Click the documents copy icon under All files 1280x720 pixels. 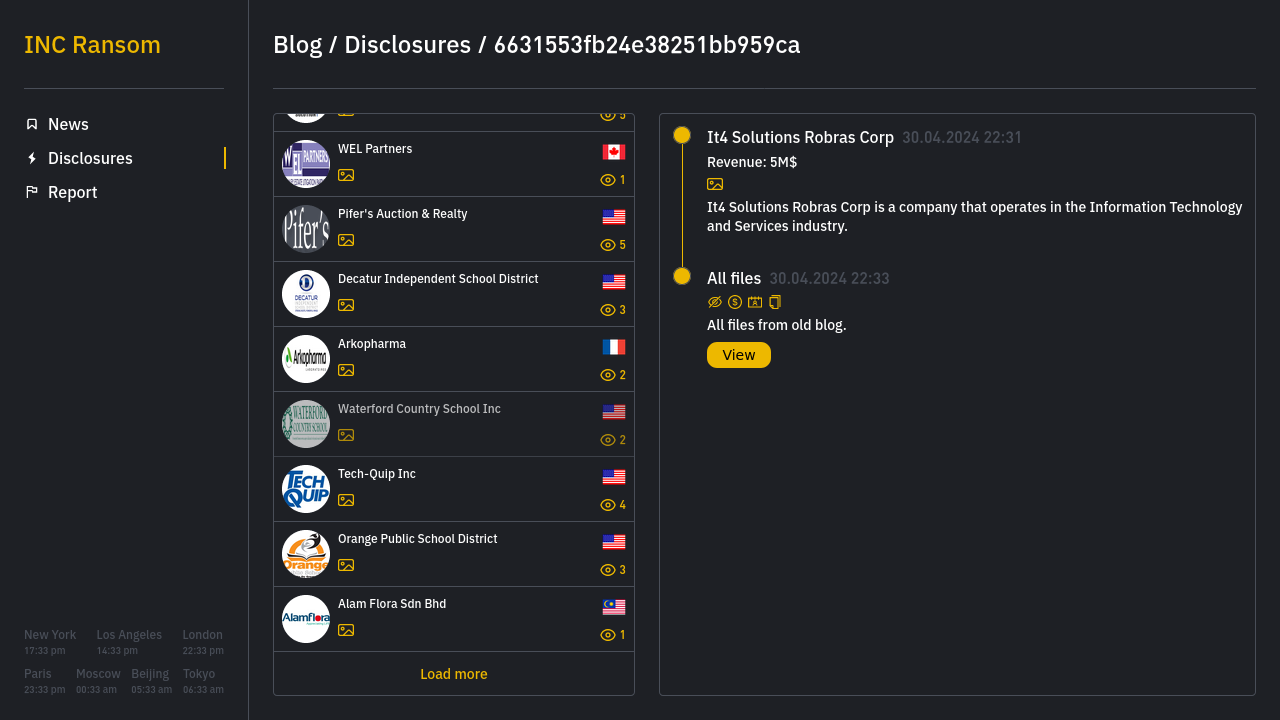pos(775,302)
